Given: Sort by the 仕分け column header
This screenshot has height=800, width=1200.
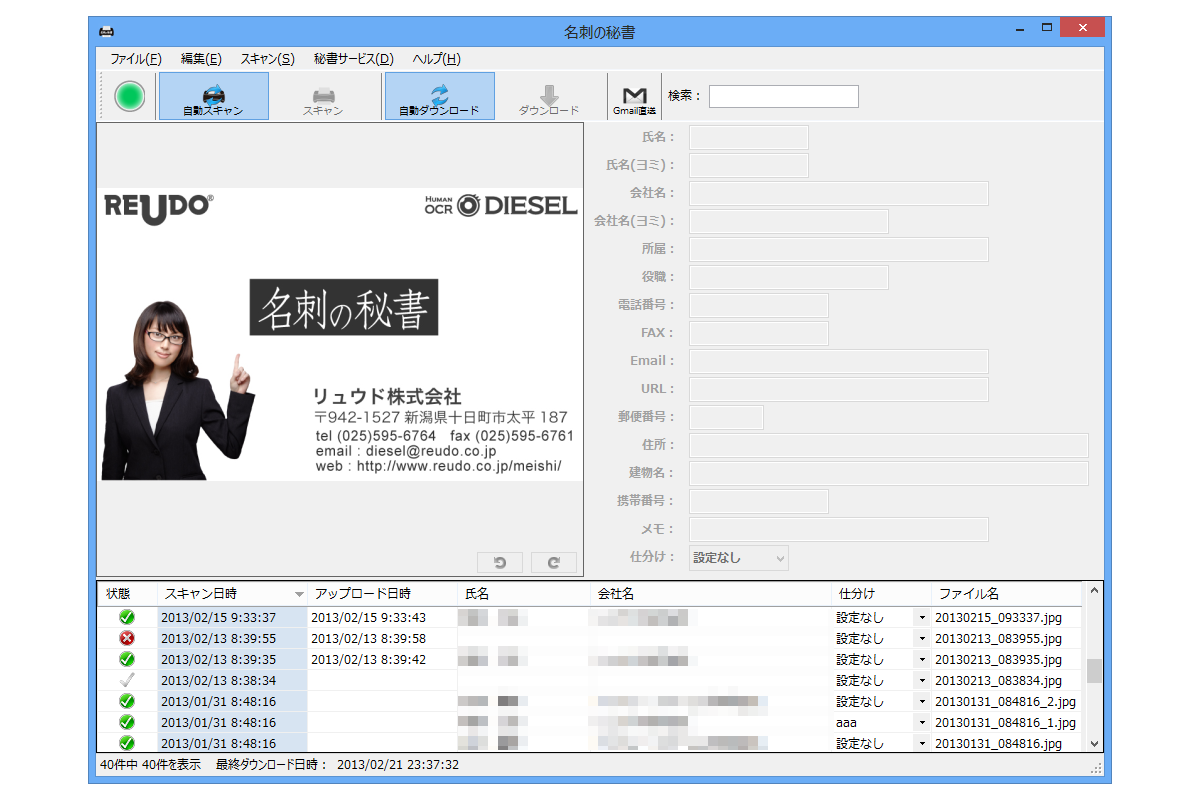Looking at the screenshot, I should (881, 594).
